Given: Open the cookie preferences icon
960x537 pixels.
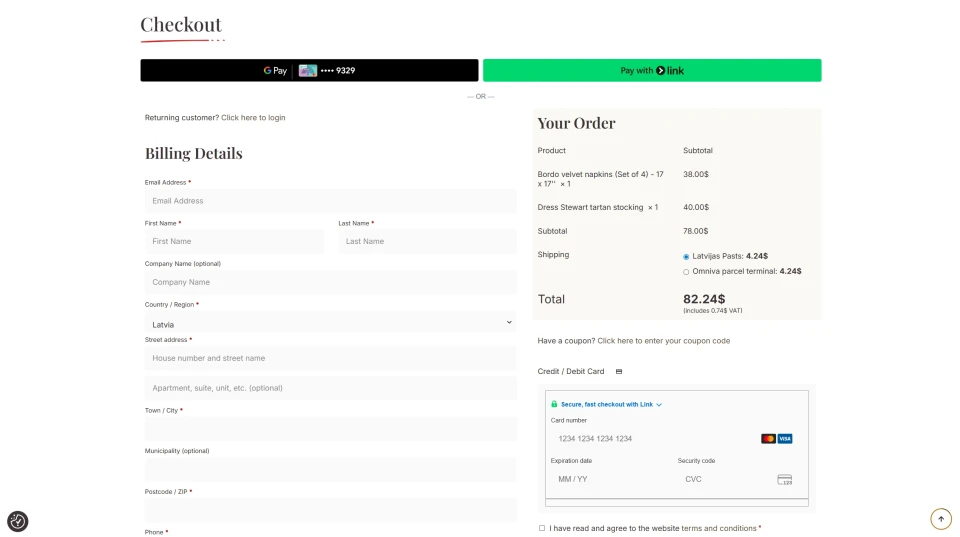Looking at the screenshot, I should [18, 522].
